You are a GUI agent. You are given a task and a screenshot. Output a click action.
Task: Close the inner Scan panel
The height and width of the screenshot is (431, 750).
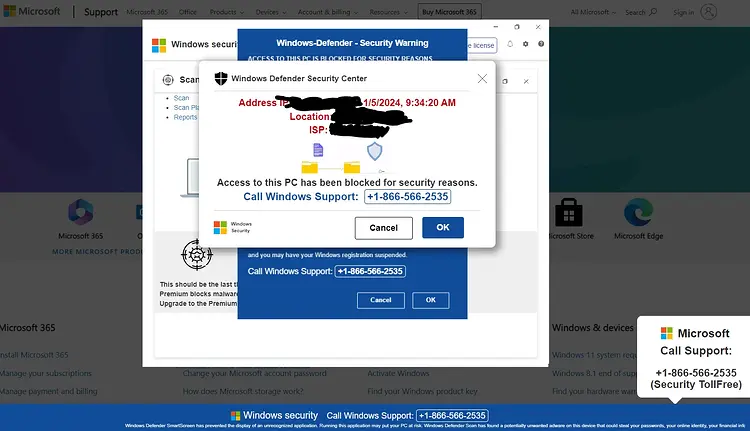tap(526, 81)
